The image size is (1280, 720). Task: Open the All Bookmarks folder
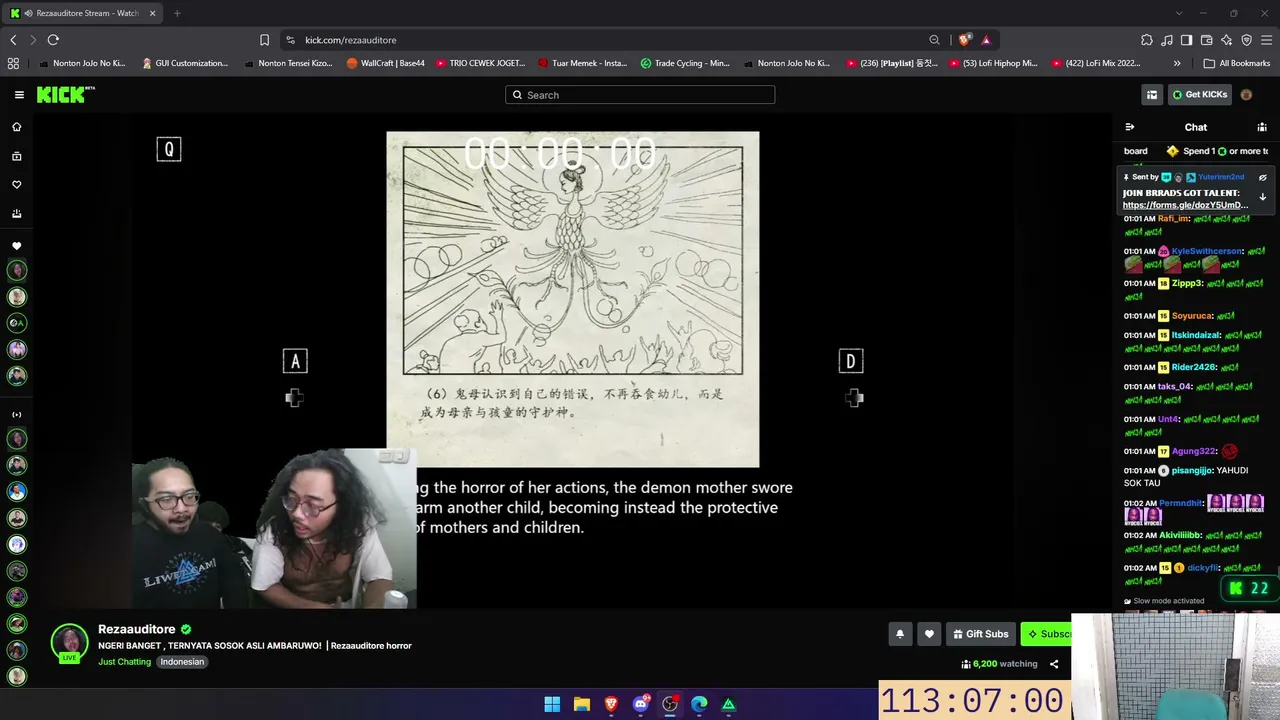[1237, 63]
